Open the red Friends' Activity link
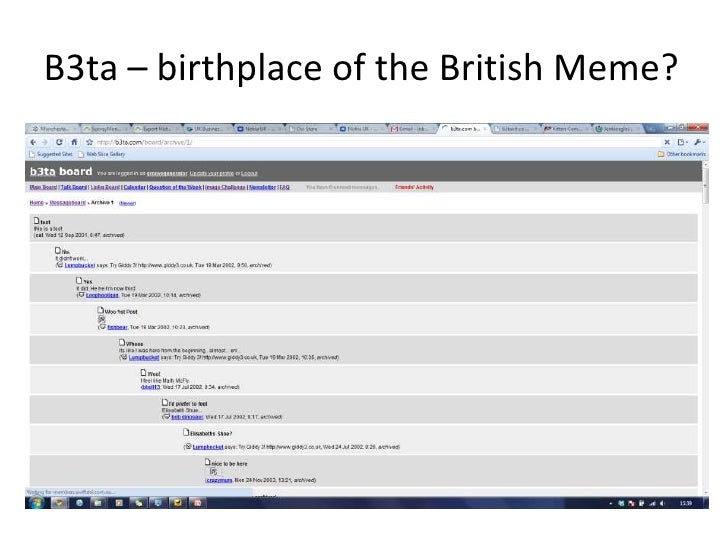 click(x=414, y=187)
